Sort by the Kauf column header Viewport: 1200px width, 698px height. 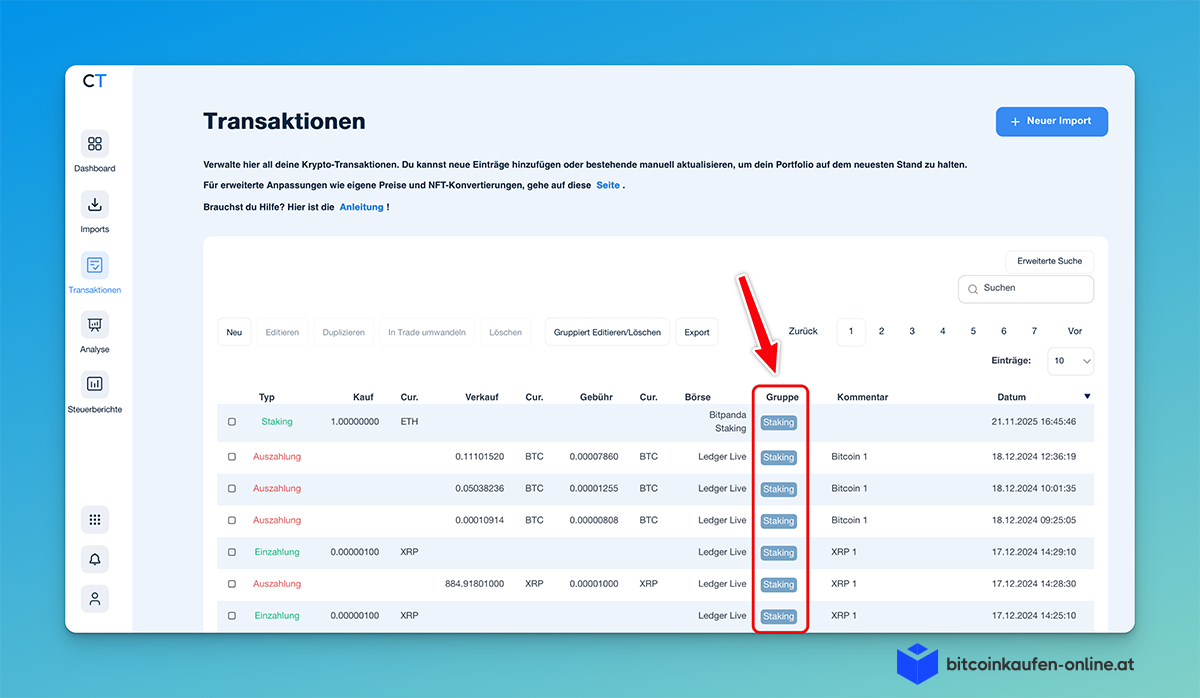[x=363, y=397]
